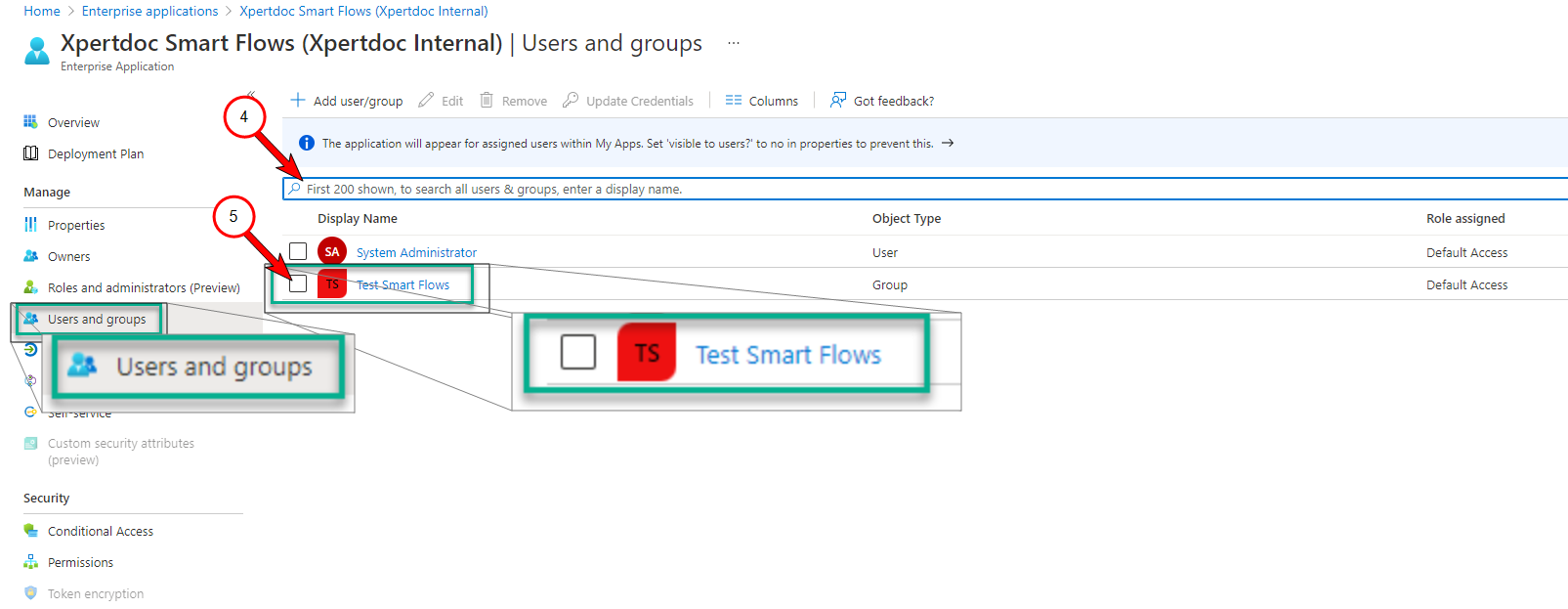Click the search magnifier icon
Viewport: 1568px width, 609px height.
[x=295, y=189]
